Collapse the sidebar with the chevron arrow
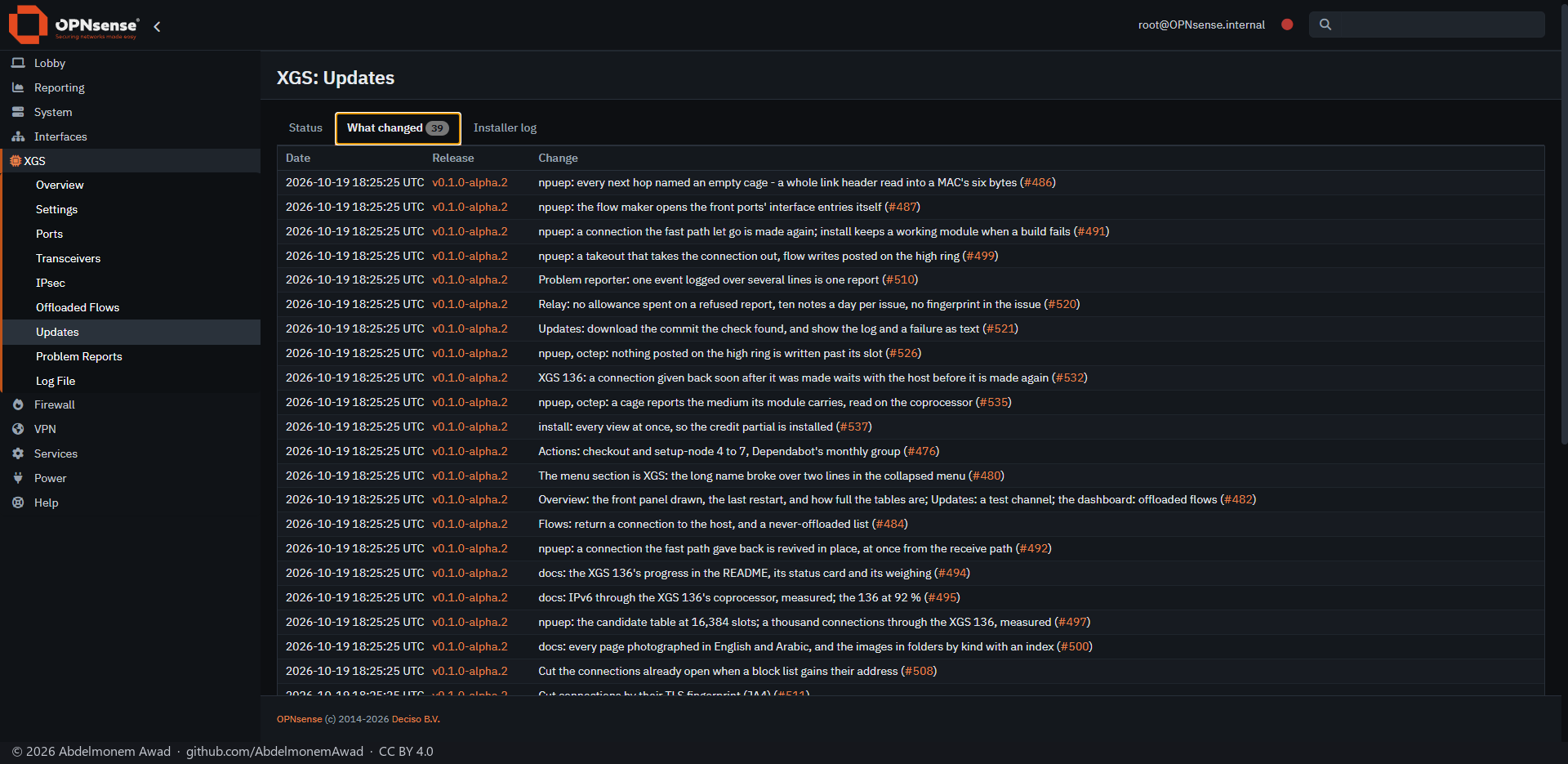Image resolution: width=1568 pixels, height=764 pixels. point(157,26)
